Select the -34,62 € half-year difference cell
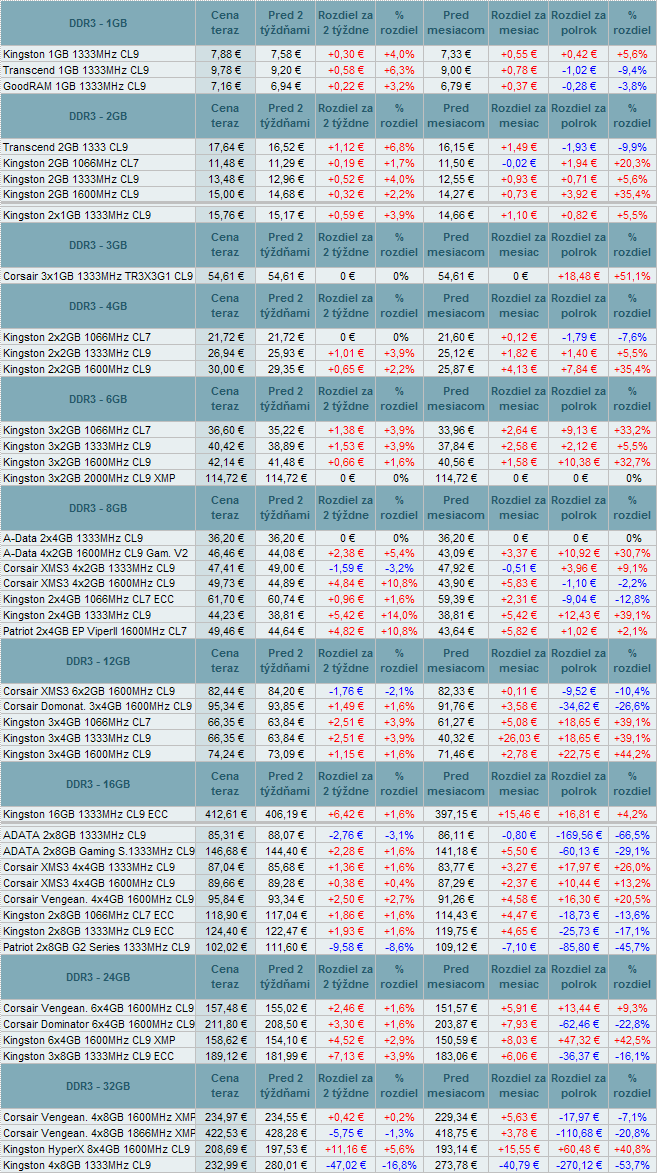Screen dimensions: 657x1173 click(x=578, y=706)
